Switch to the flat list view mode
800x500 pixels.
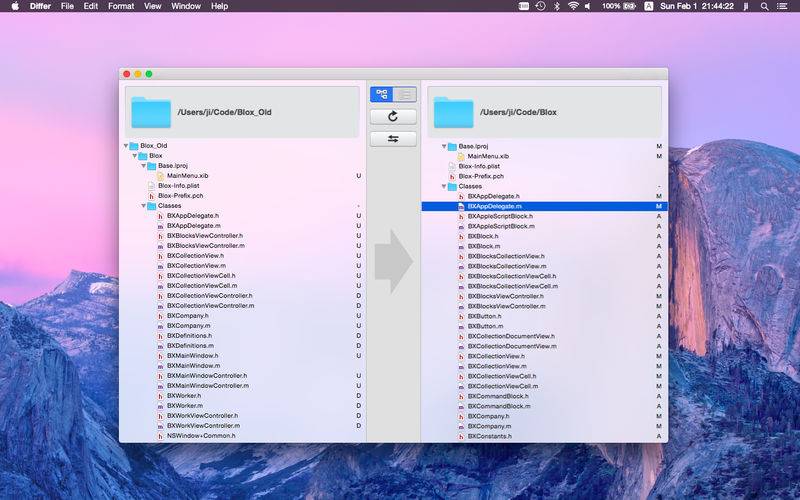(405, 94)
